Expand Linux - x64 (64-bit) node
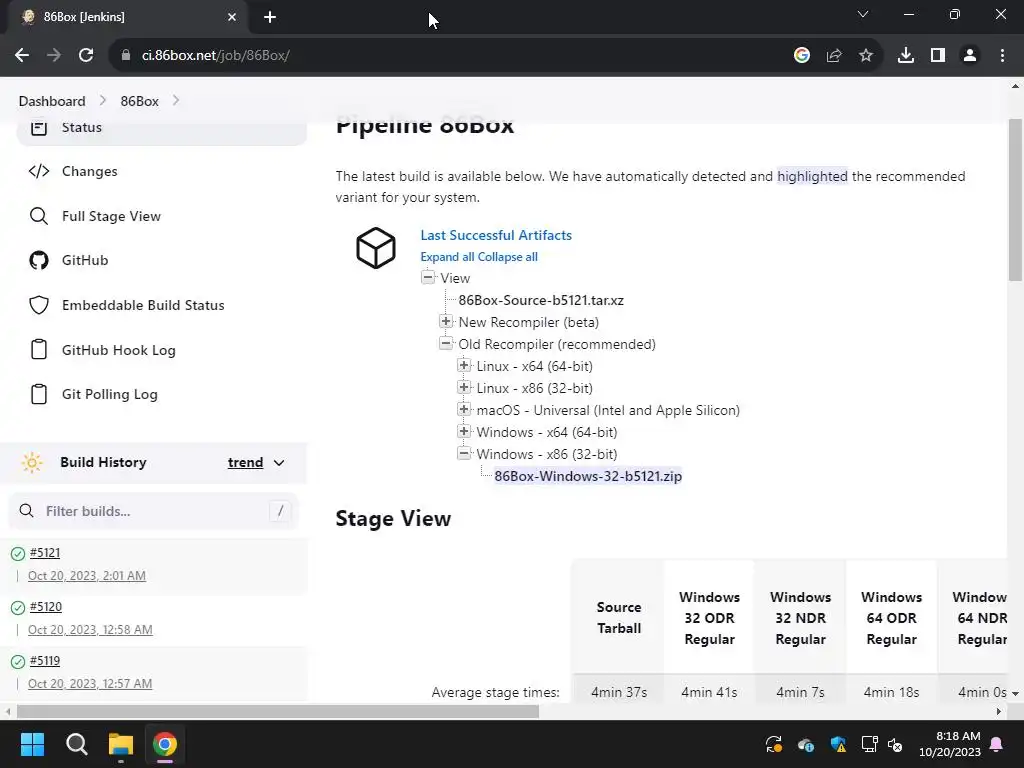1024x768 pixels. [464, 365]
